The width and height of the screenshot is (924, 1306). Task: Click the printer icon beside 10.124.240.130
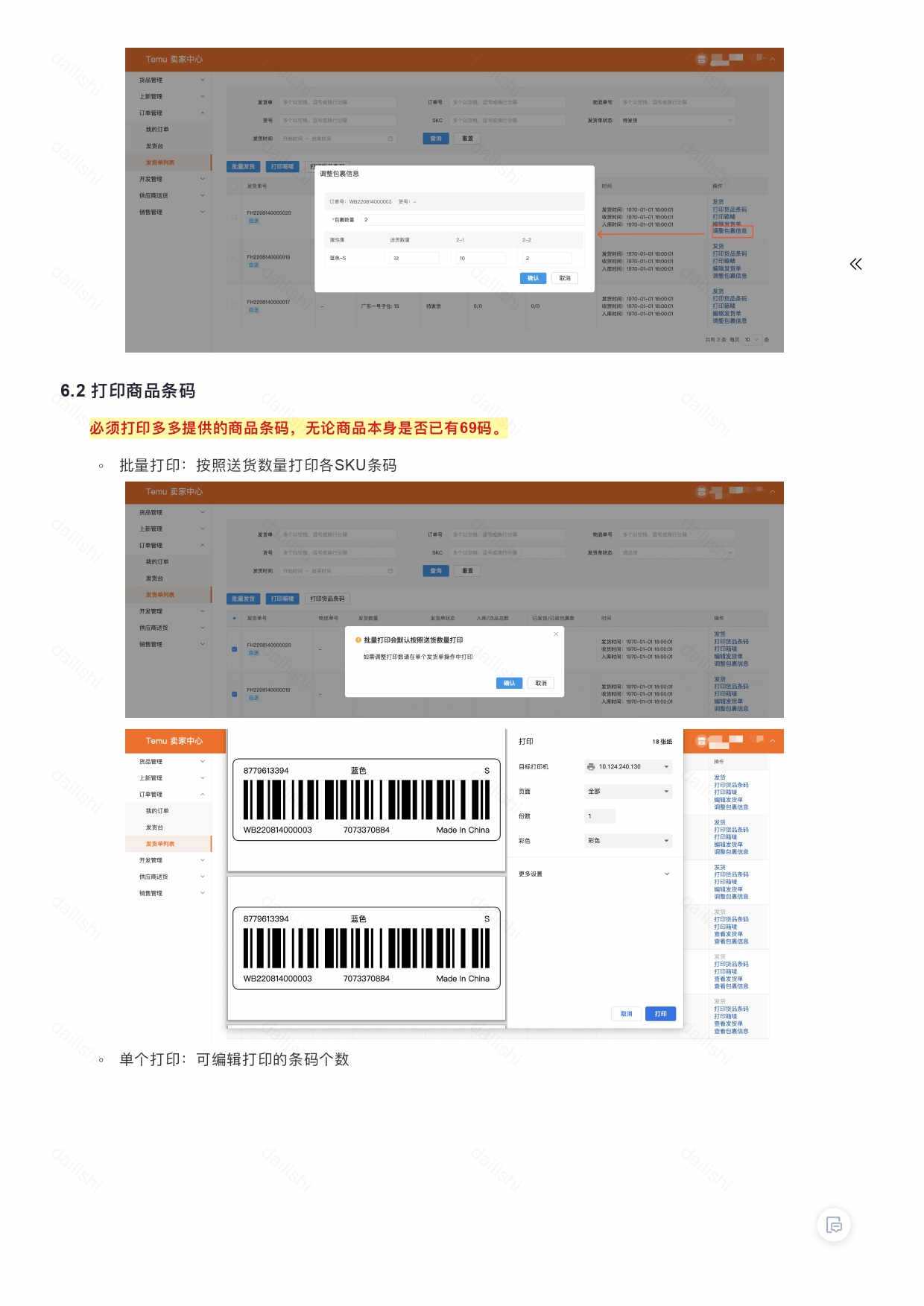click(591, 766)
